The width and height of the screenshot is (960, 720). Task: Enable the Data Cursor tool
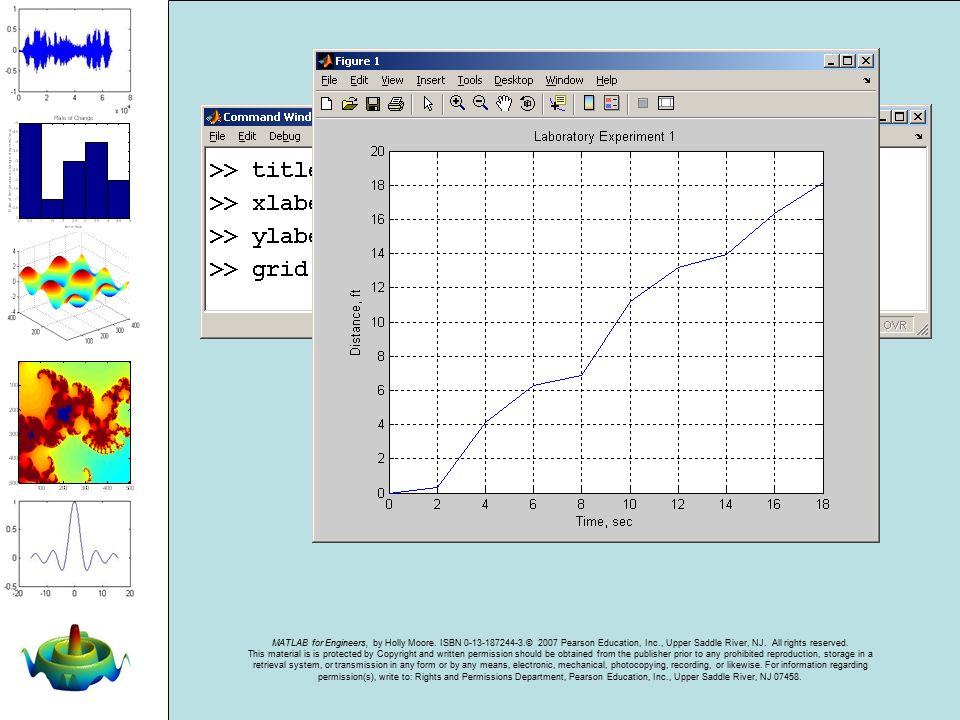tap(558, 103)
